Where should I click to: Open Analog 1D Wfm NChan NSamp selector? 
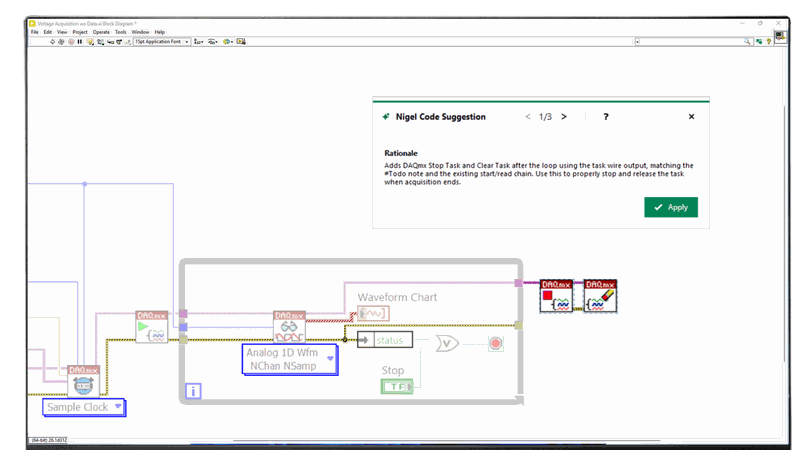pyautogui.click(x=290, y=359)
